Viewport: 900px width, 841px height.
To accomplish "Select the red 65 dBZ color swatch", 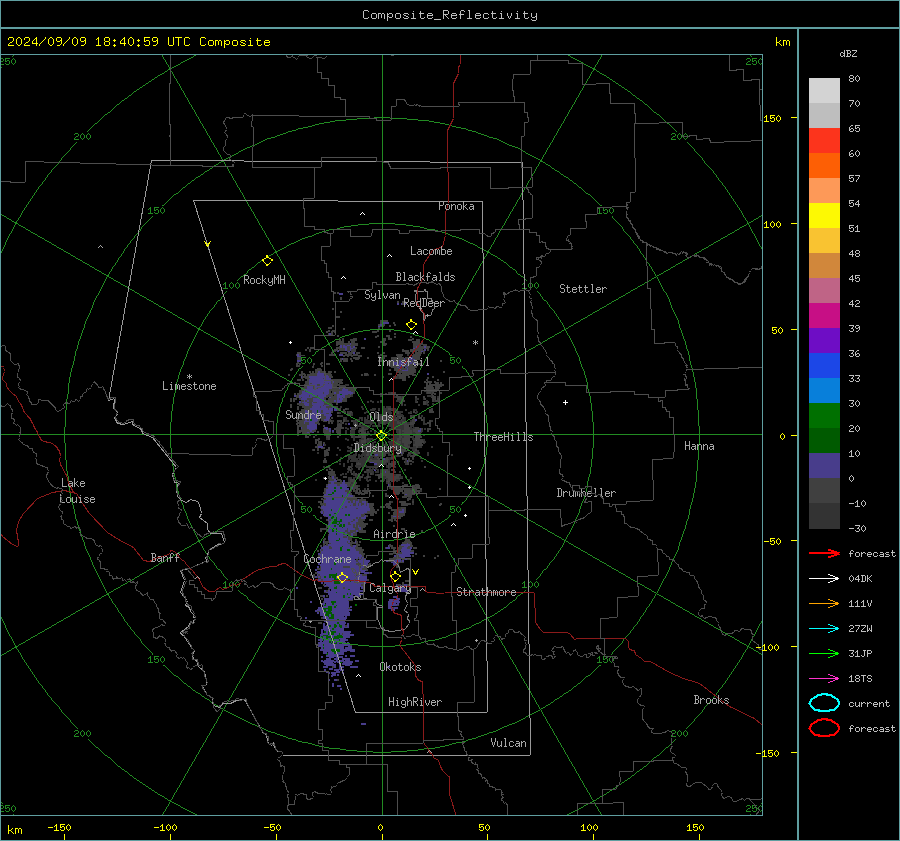I will (x=824, y=140).
